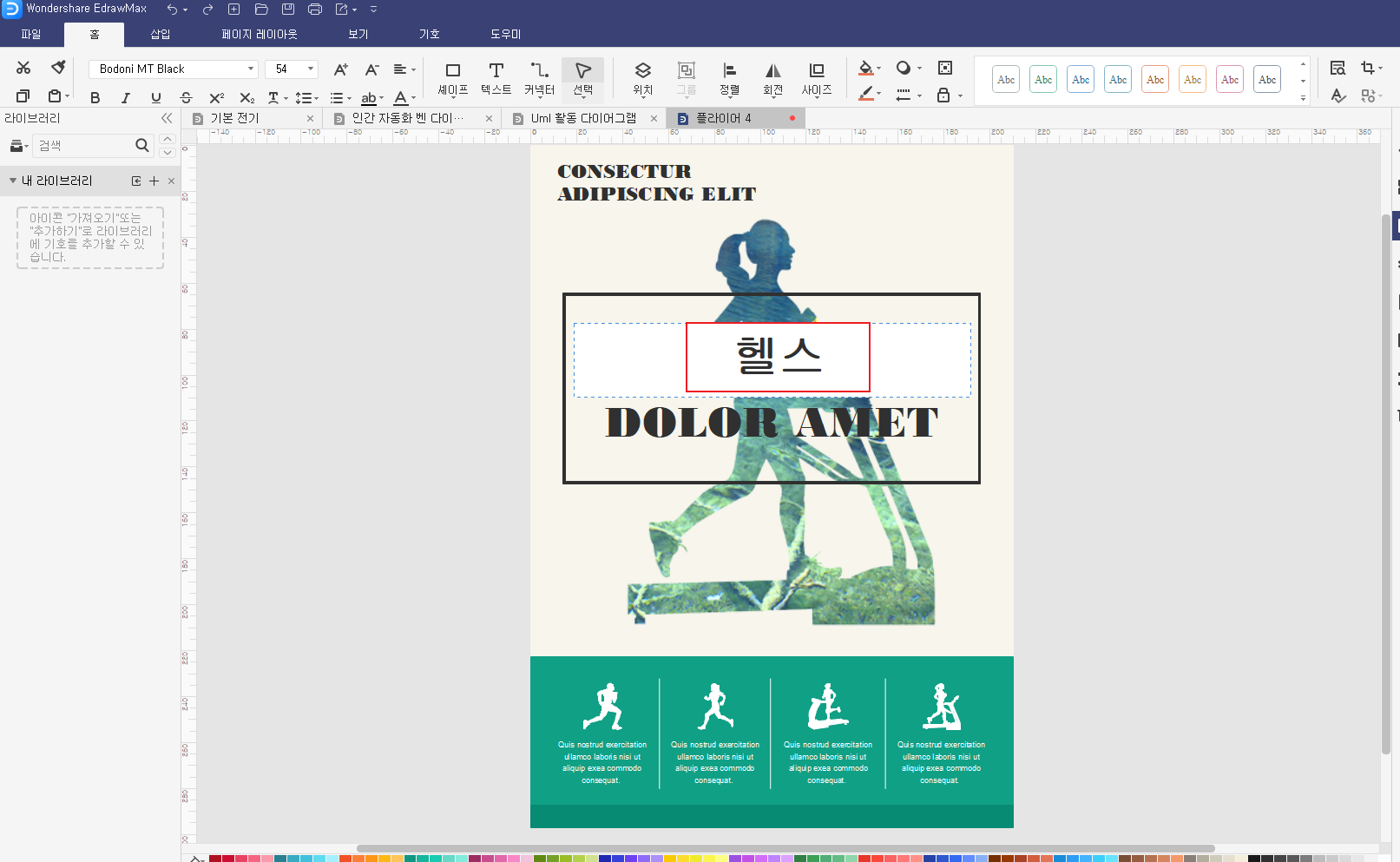The width and height of the screenshot is (1400, 862).
Task: Open the line spacing dropdown
Action: pos(306,98)
